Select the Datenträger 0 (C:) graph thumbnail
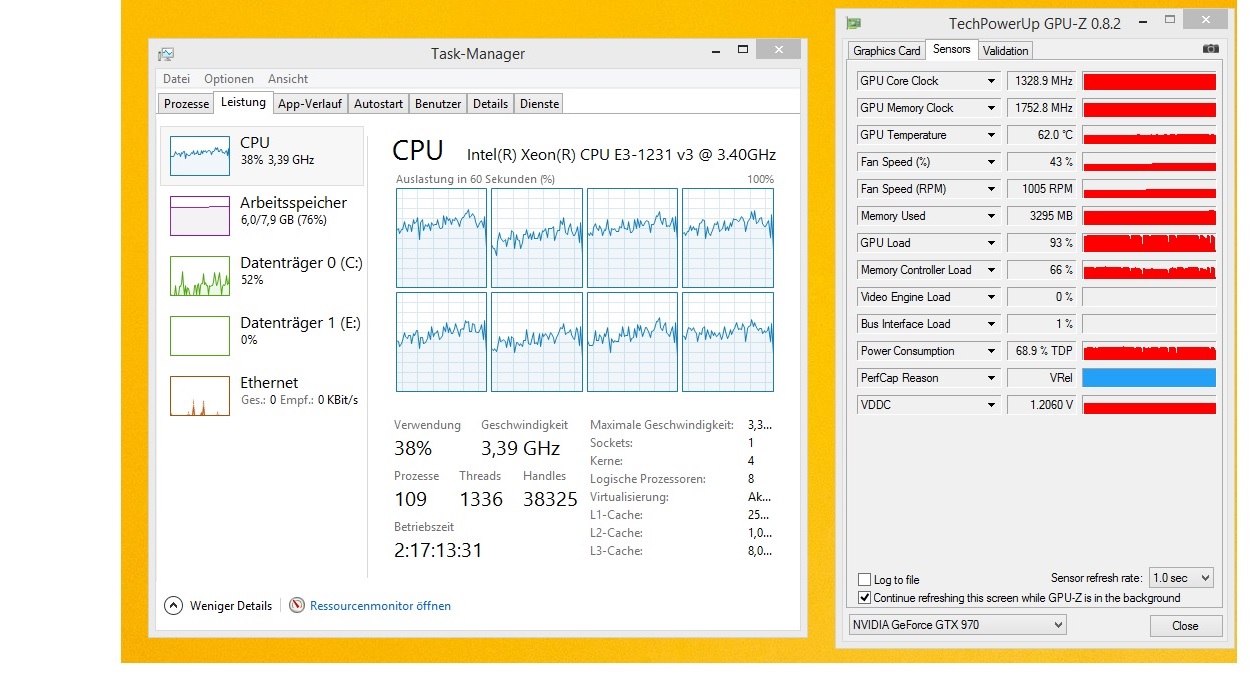1259x674 pixels. [x=199, y=276]
